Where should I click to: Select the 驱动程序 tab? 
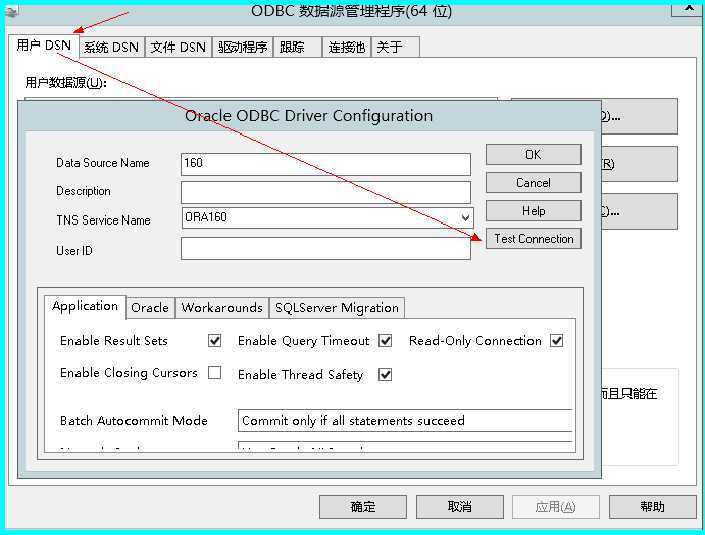click(242, 47)
